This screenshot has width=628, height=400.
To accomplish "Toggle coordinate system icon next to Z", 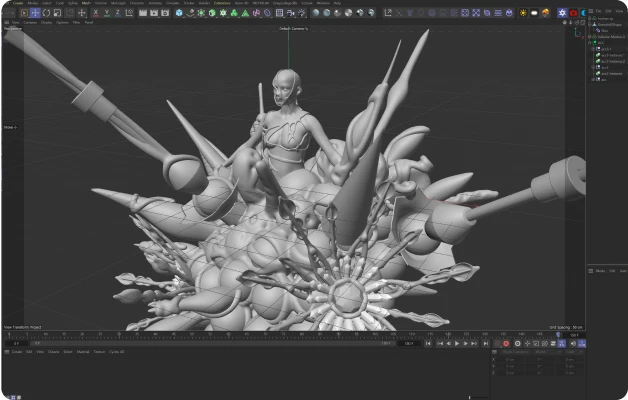I will (129, 13).
